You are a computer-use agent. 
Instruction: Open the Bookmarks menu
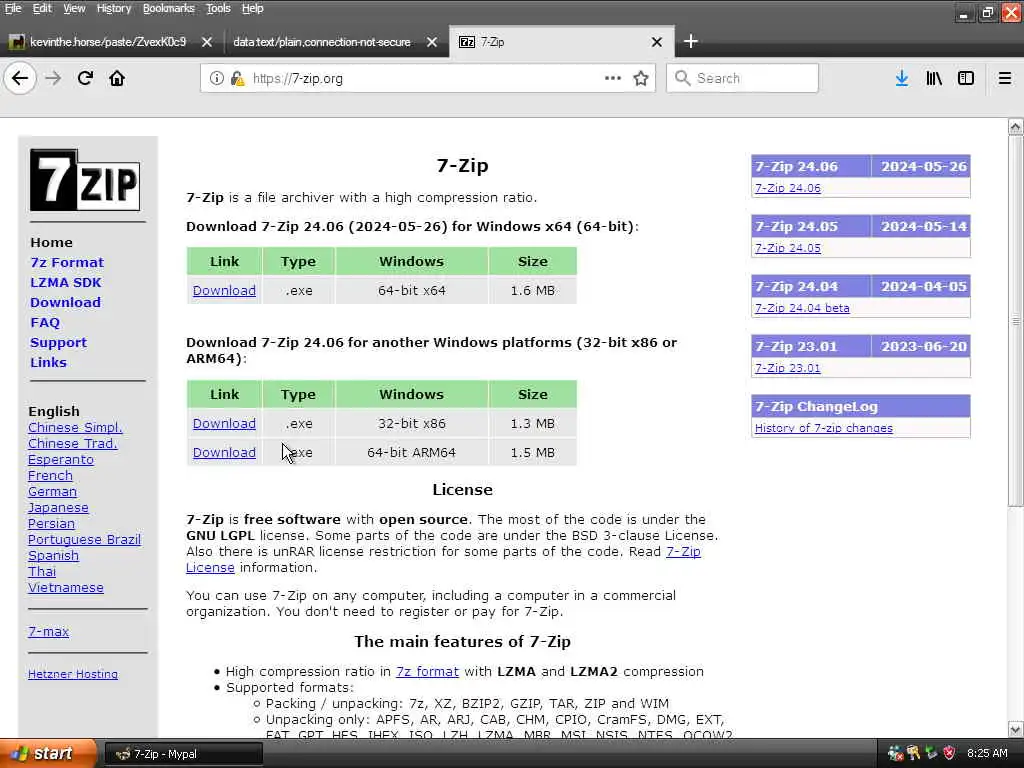pyautogui.click(x=168, y=8)
